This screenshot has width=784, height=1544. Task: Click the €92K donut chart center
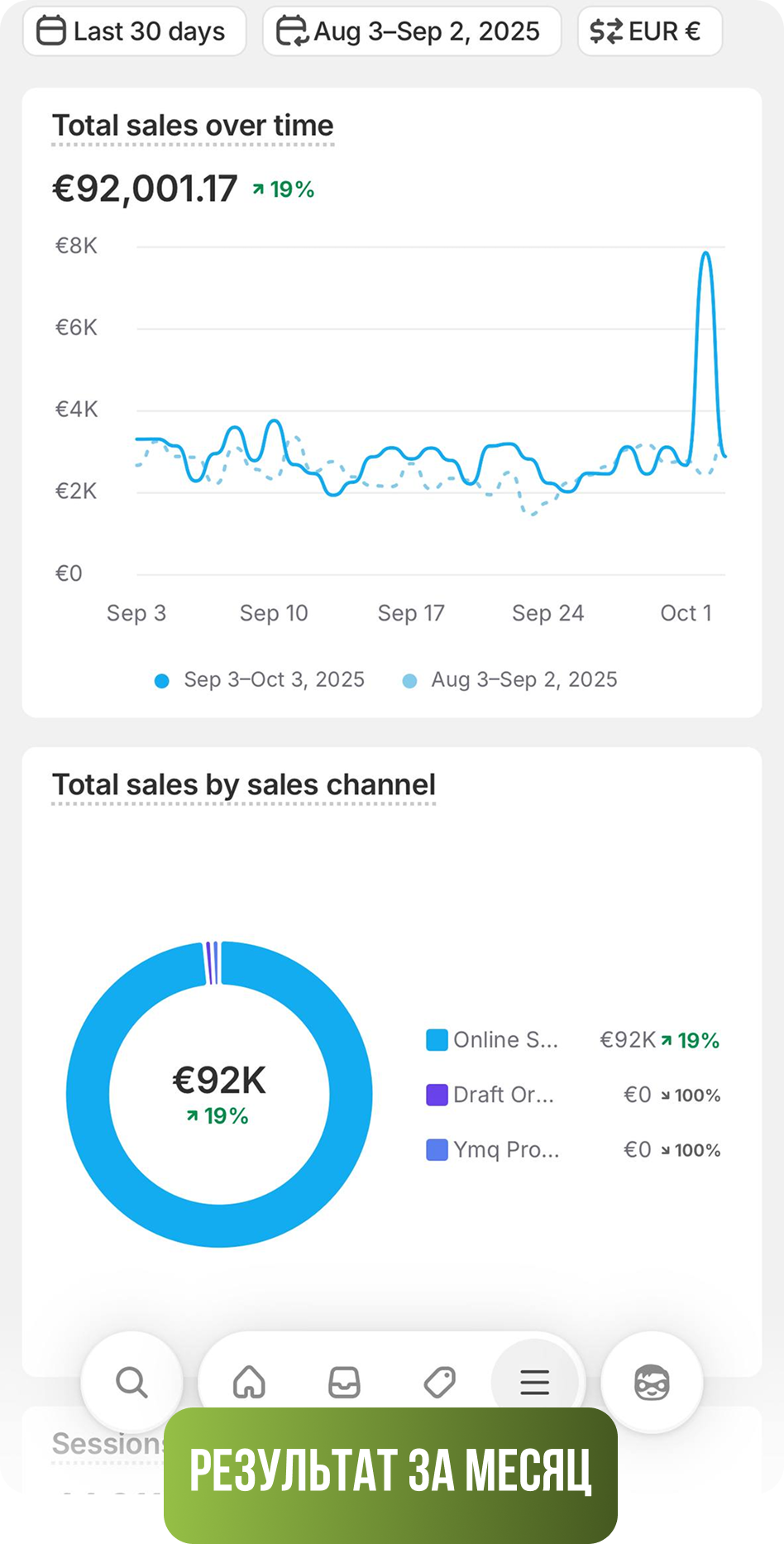point(219,1093)
